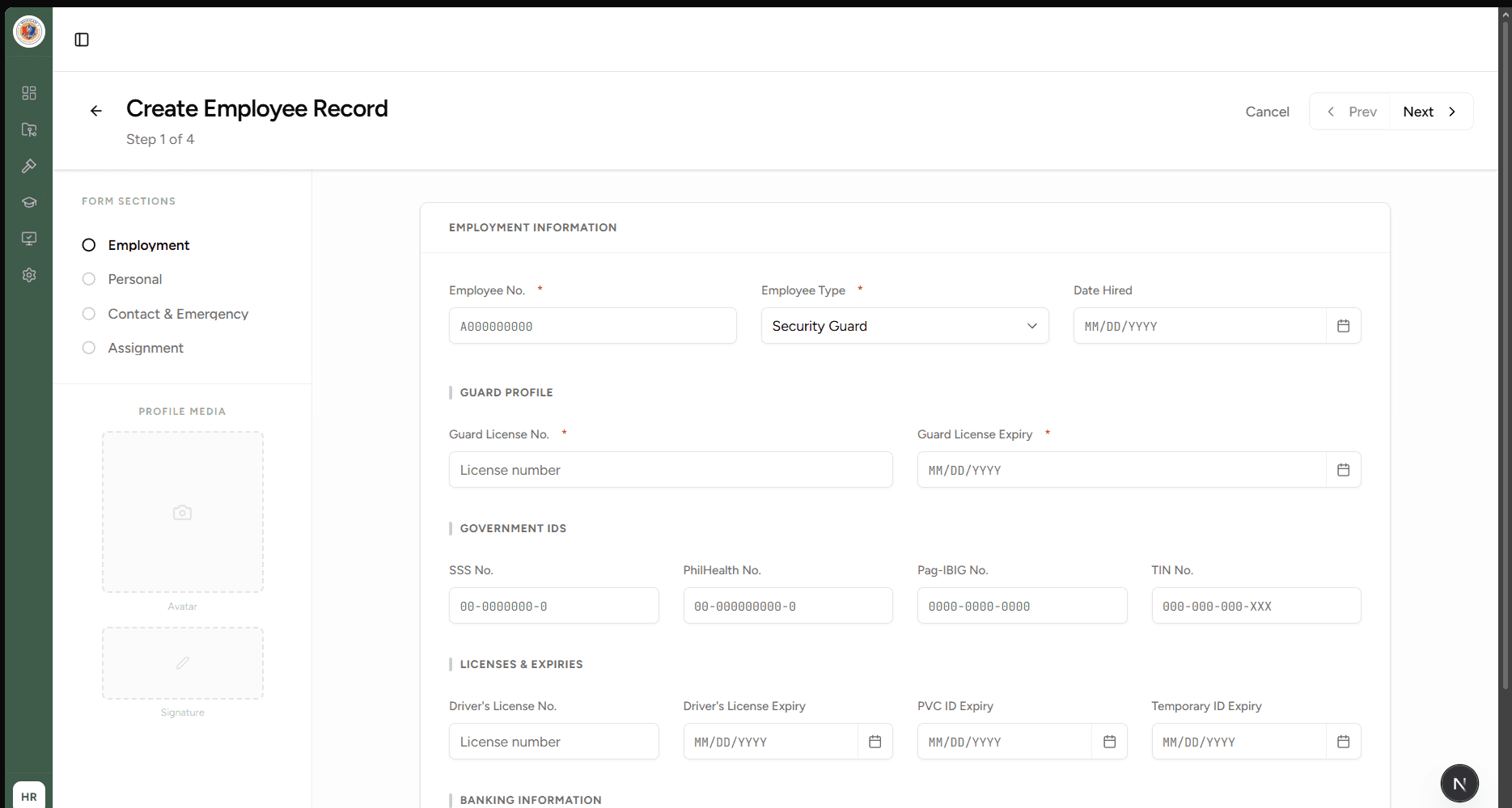Viewport: 1512px width, 808px height.
Task: Click the 'Step 1 of 4' text
Action: click(x=160, y=139)
